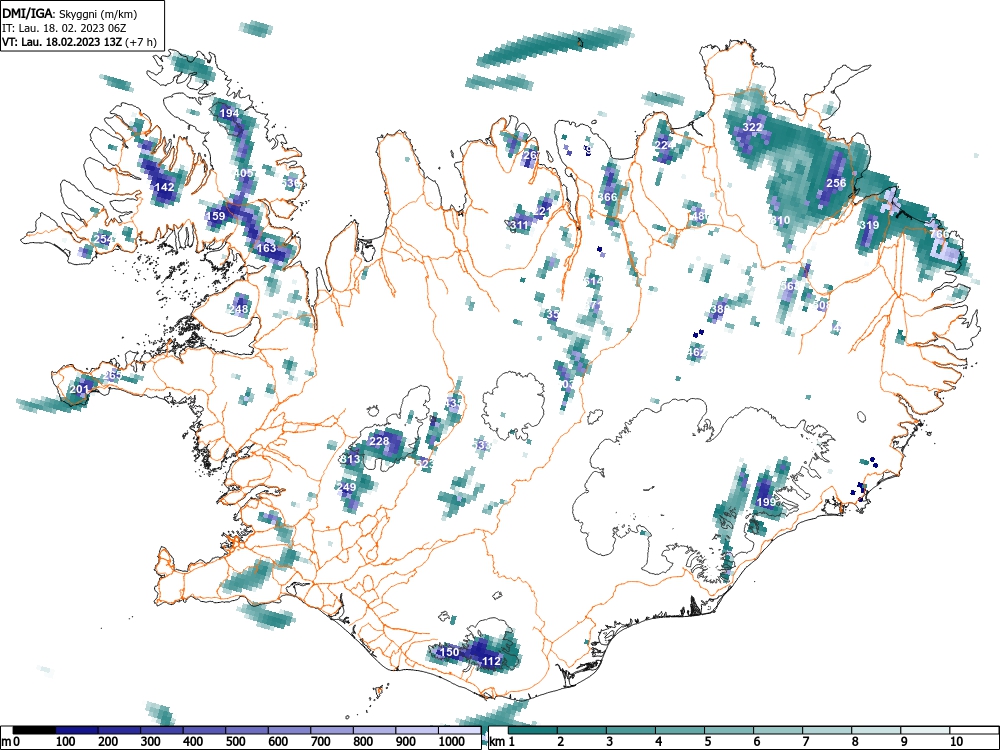Click the 228 visibility value
This screenshot has width=1000, height=750.
click(379, 441)
